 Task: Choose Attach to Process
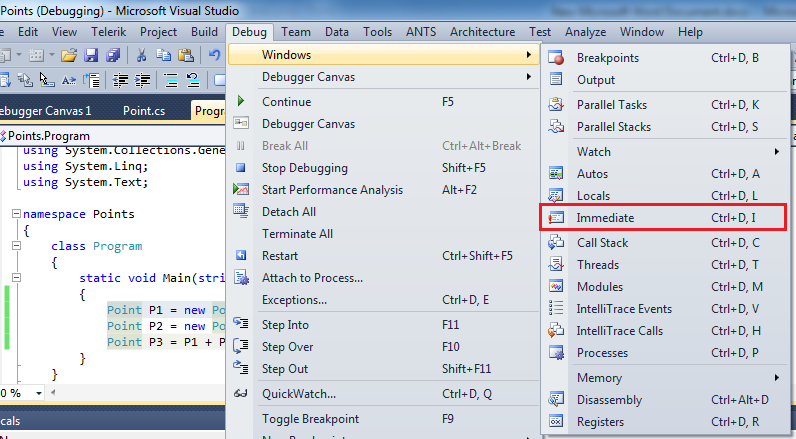[383, 278]
